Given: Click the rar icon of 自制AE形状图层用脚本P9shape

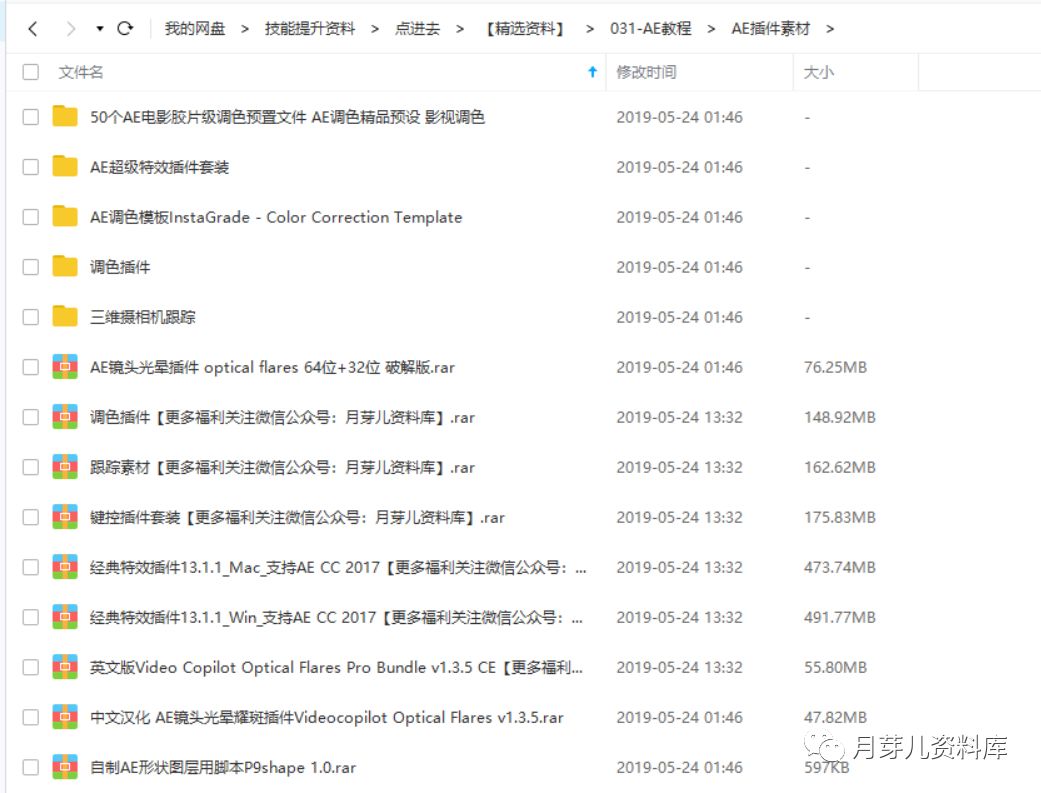Looking at the screenshot, I should tap(66, 767).
